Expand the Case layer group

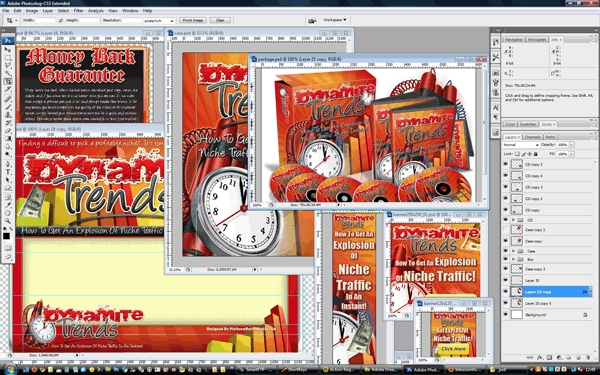click(514, 251)
